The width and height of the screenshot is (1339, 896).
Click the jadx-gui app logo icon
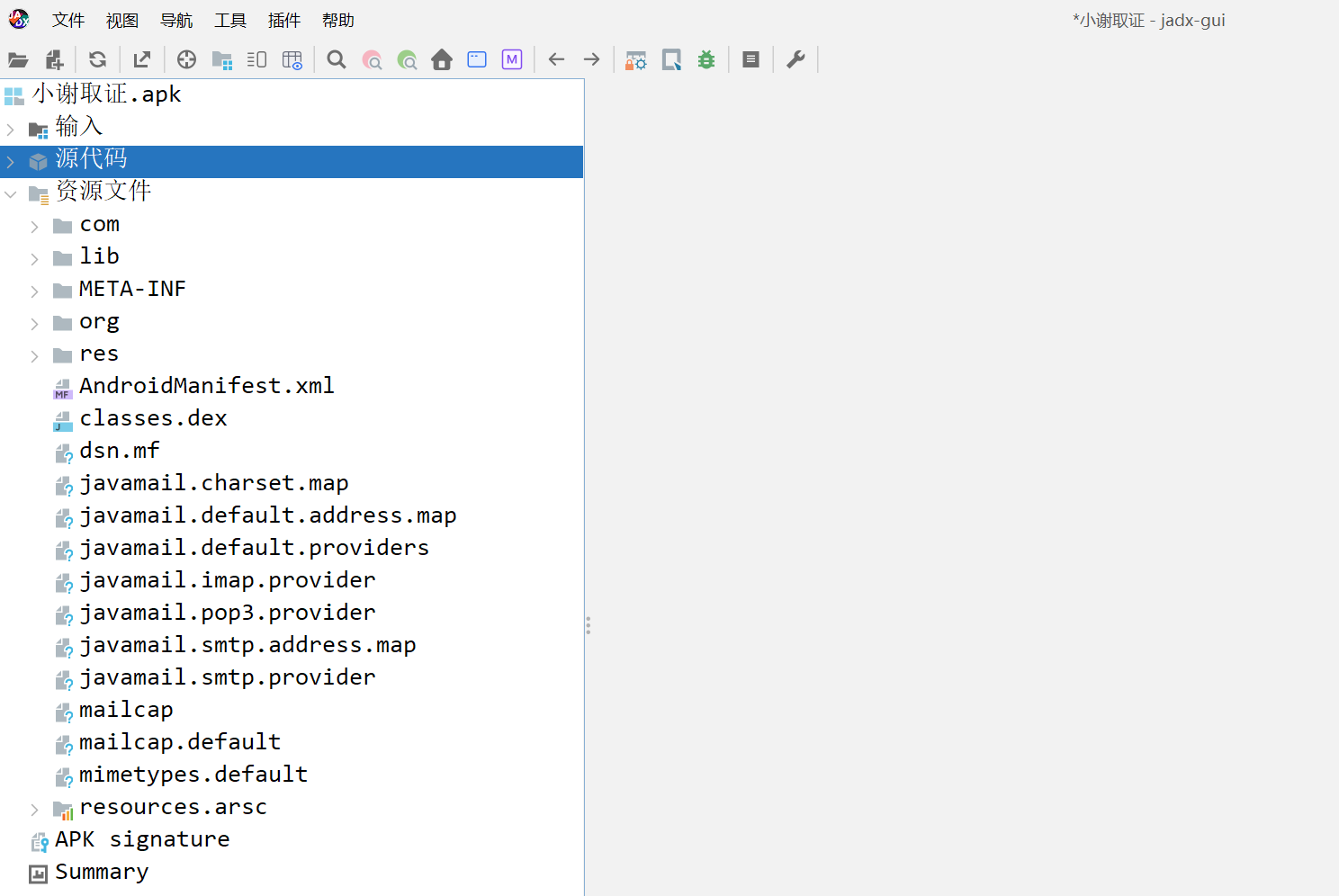19,19
